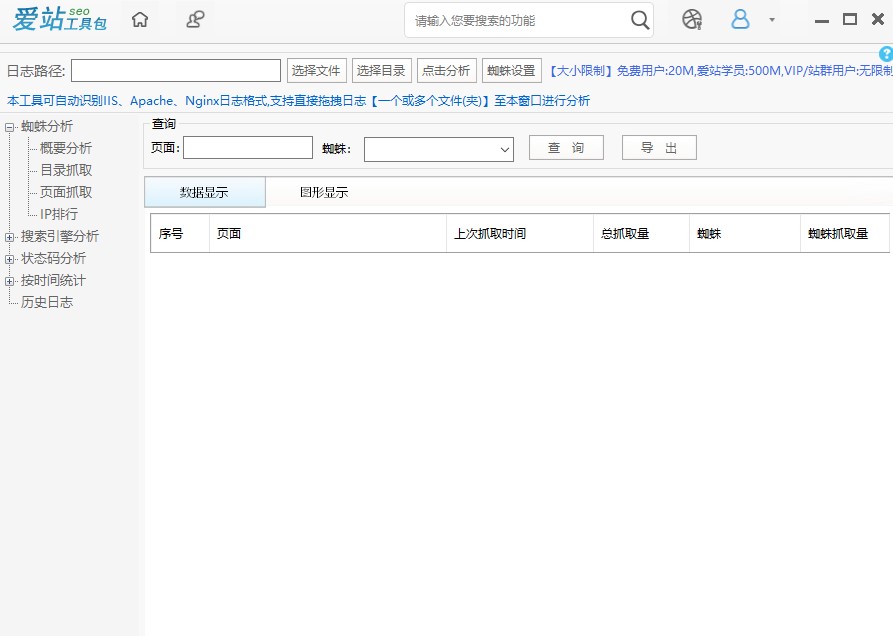Screen dimensions: 893x636
Task: Expand the 蜘蛛 spider selection dropdown
Action: 503,148
